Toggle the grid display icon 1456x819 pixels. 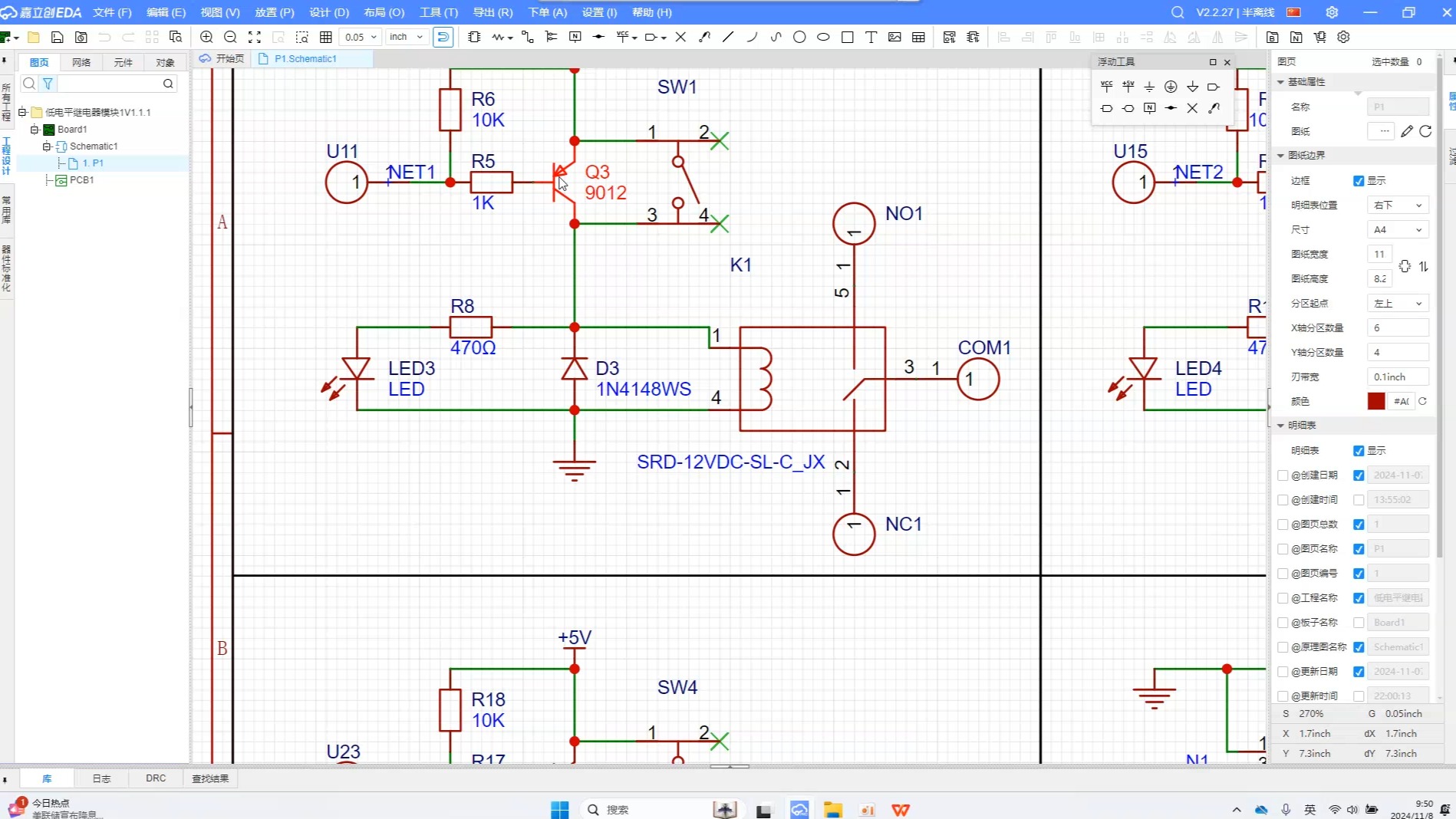[326, 37]
